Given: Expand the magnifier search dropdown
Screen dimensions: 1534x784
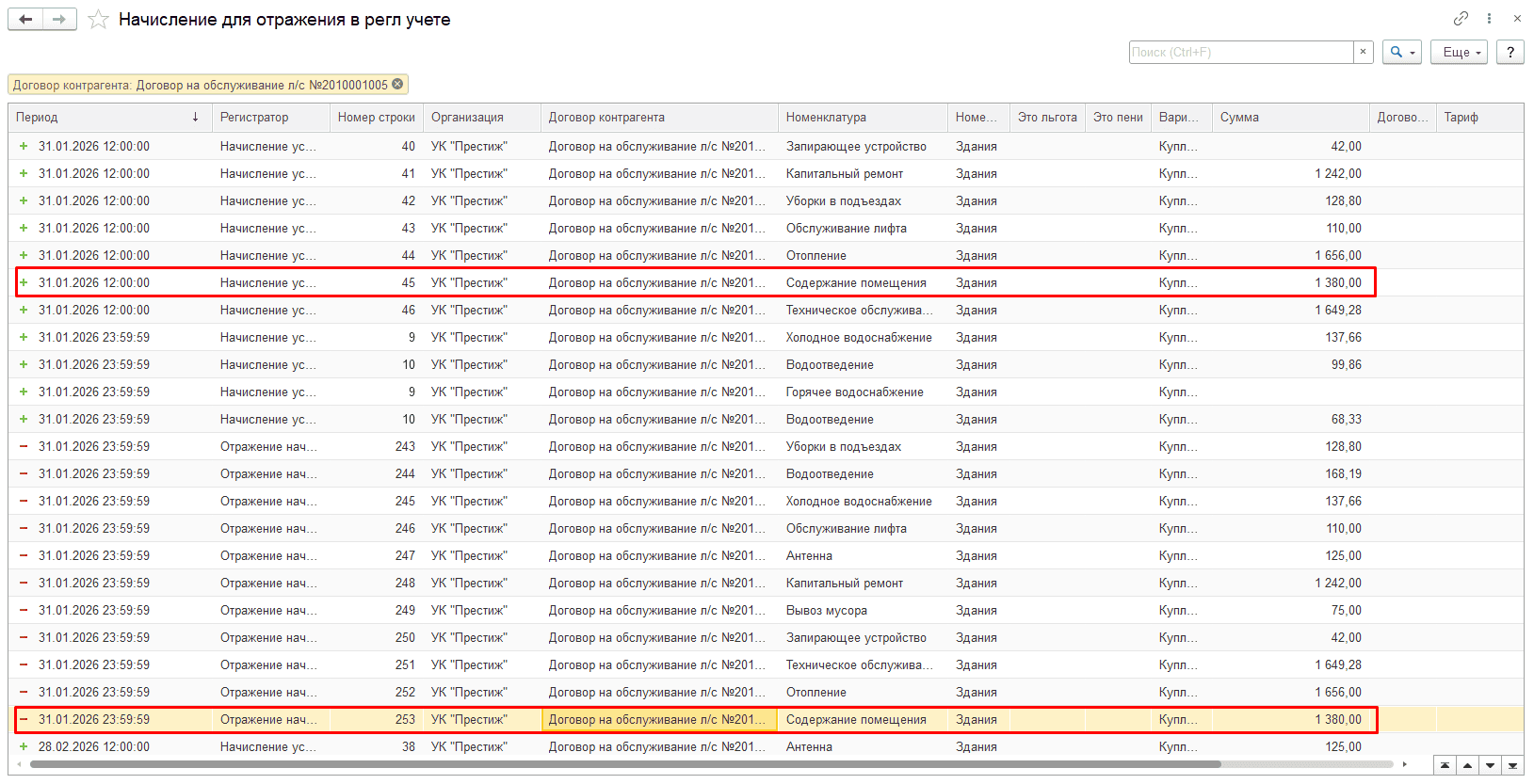Looking at the screenshot, I should click(1401, 53).
